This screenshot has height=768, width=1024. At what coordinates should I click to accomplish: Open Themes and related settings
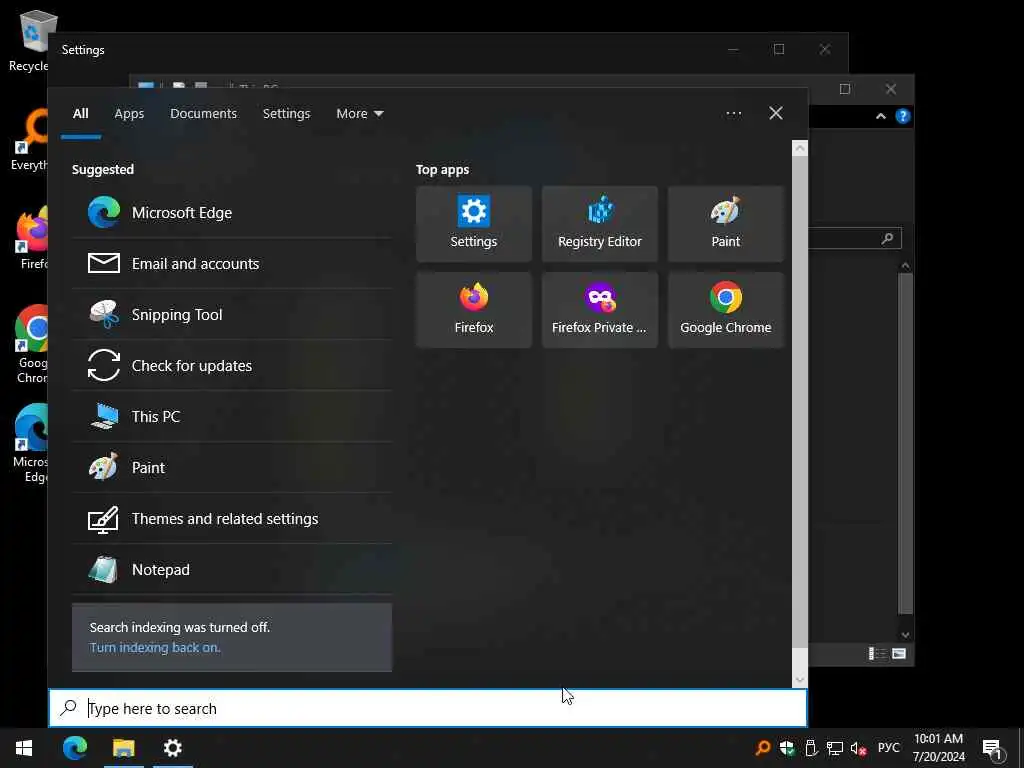coord(232,519)
